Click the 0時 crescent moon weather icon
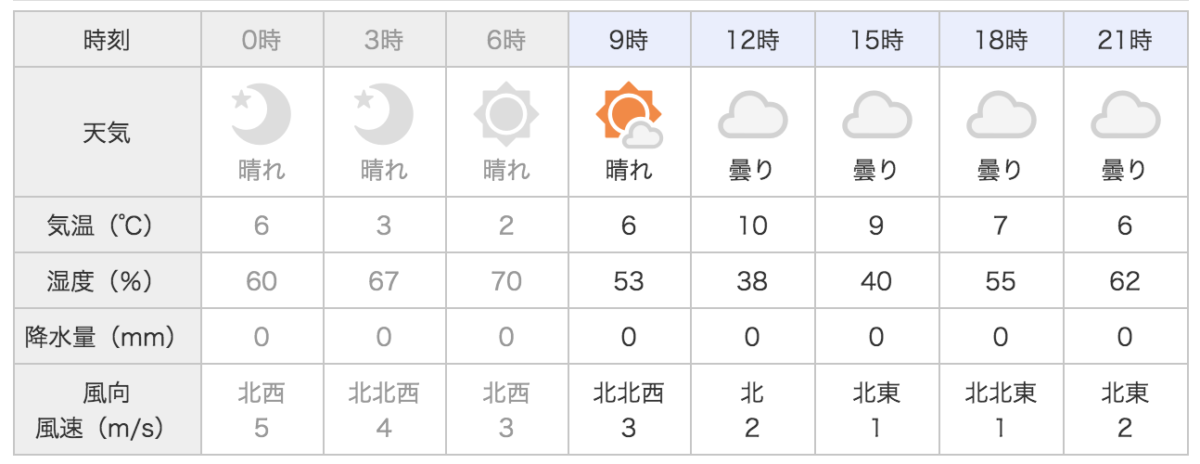This screenshot has width=1200, height=464. [x=260, y=112]
